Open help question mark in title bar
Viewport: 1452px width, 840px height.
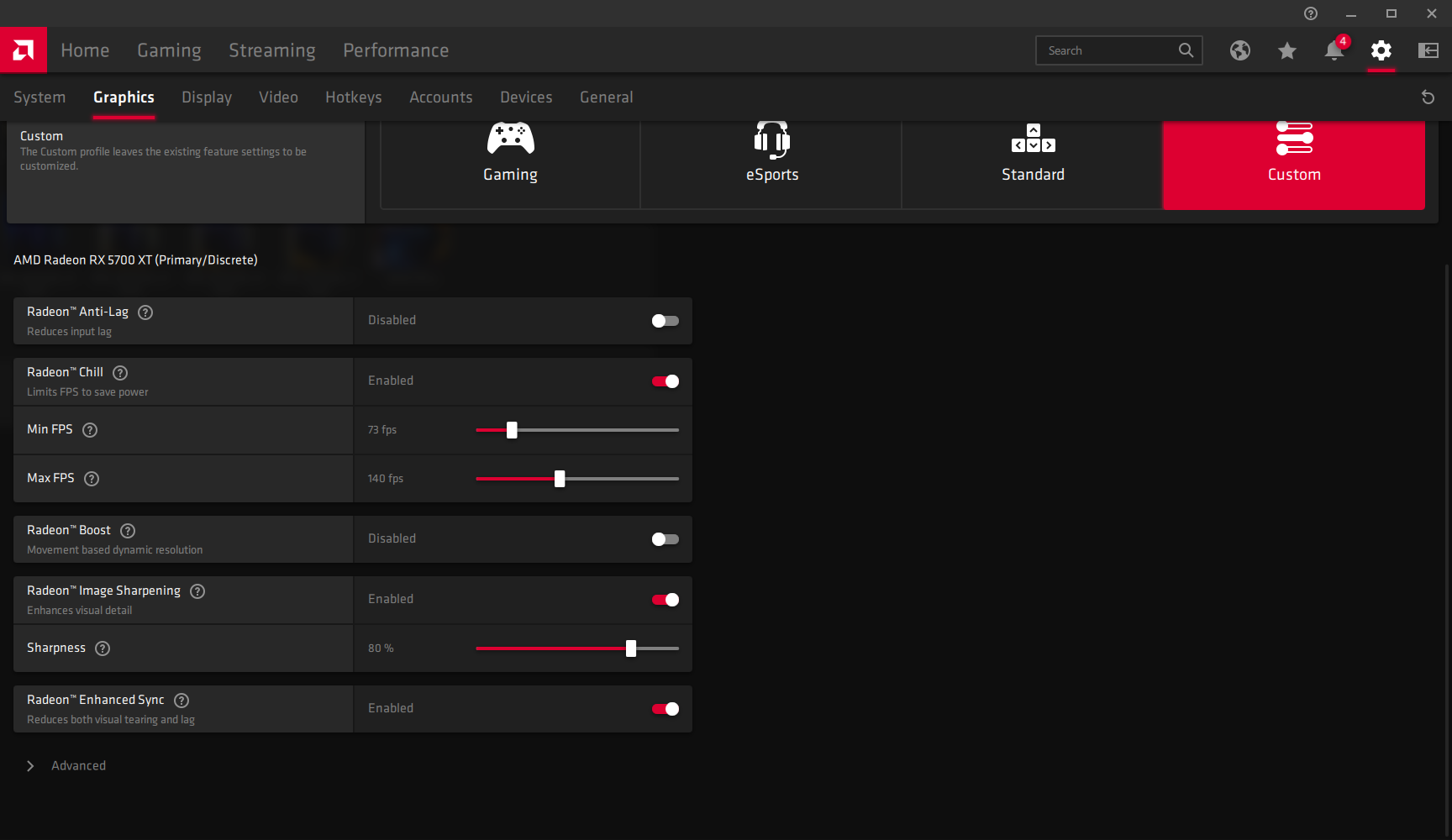pos(1311,13)
